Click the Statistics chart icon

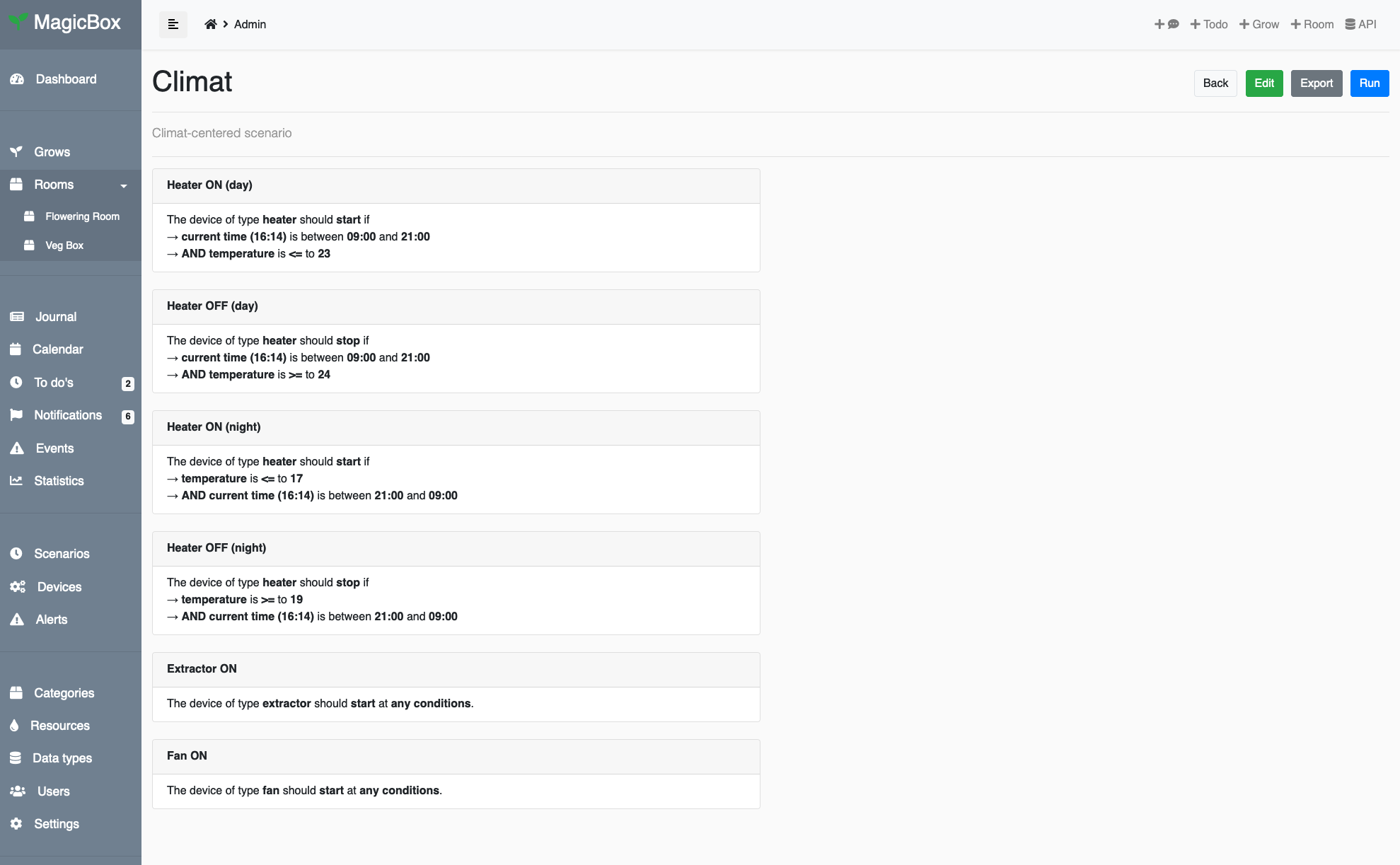point(16,481)
